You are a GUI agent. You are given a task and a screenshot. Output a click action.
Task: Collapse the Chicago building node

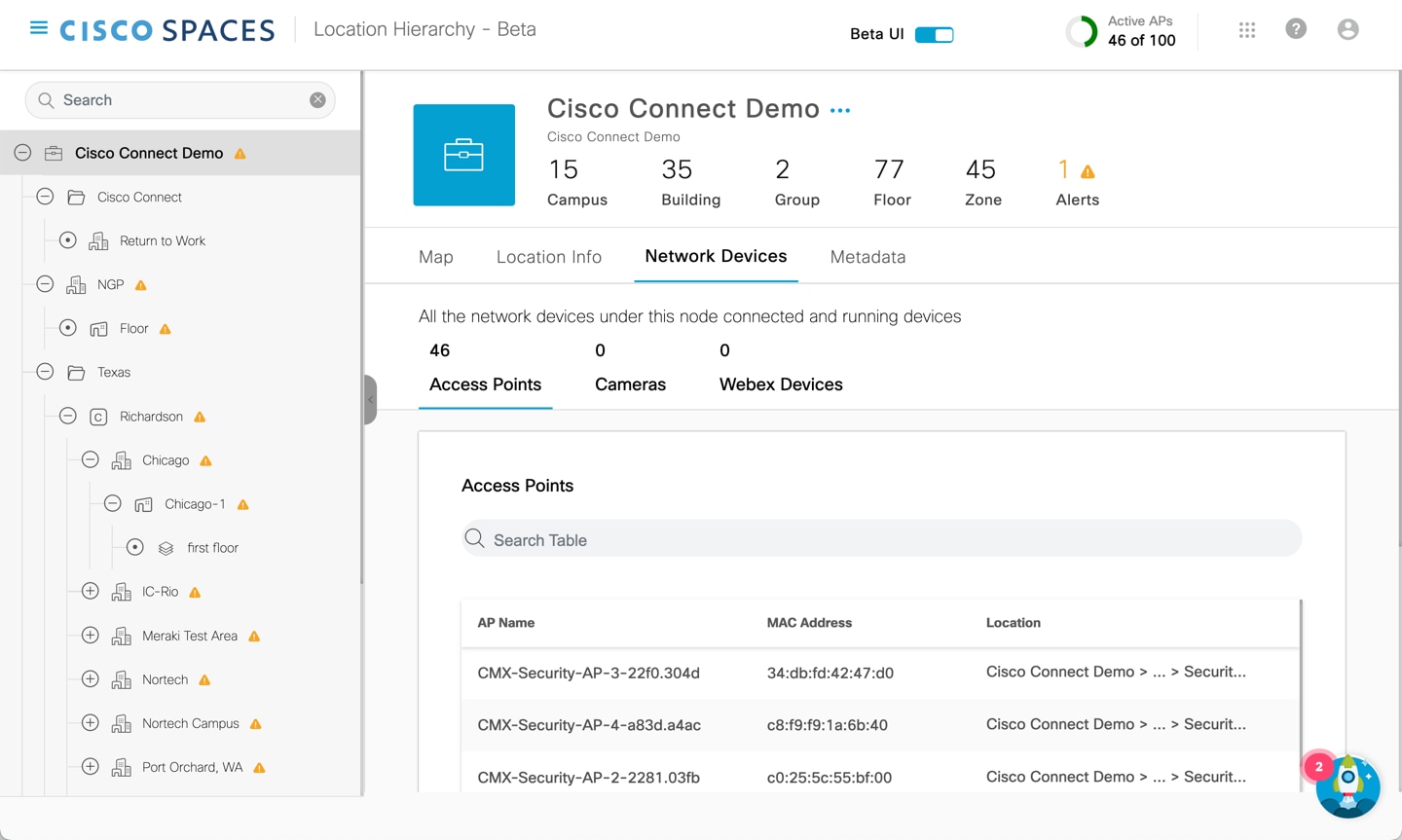(90, 459)
